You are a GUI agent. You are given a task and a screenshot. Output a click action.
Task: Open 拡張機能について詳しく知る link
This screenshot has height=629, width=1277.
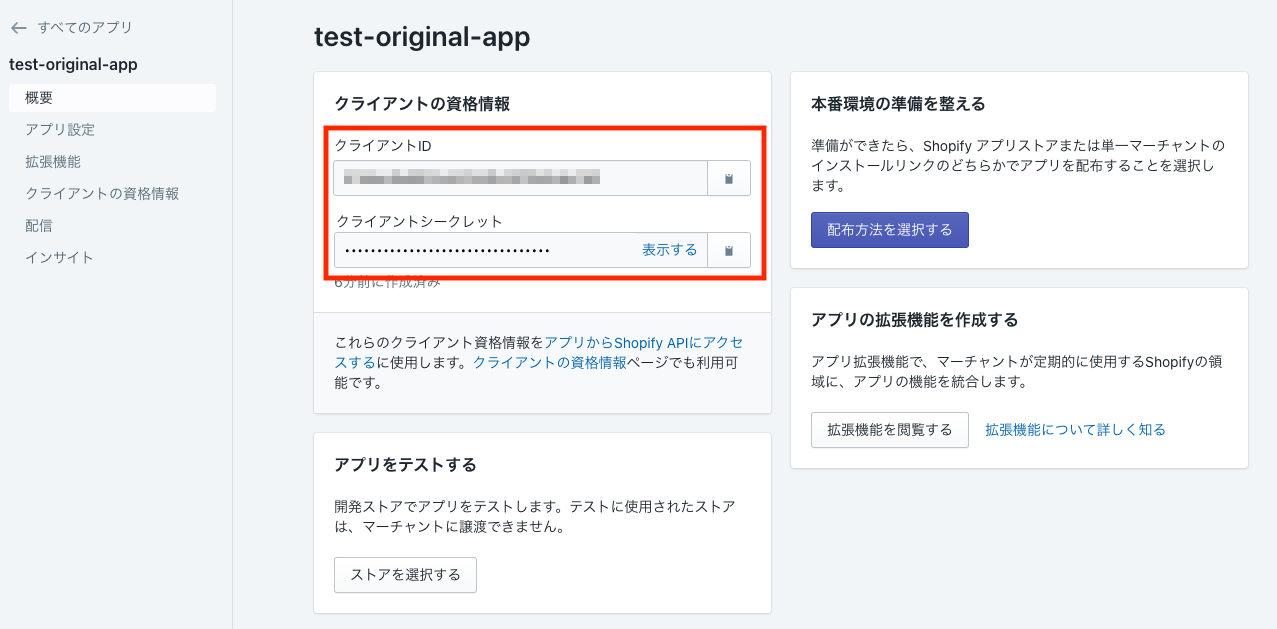click(x=1075, y=429)
